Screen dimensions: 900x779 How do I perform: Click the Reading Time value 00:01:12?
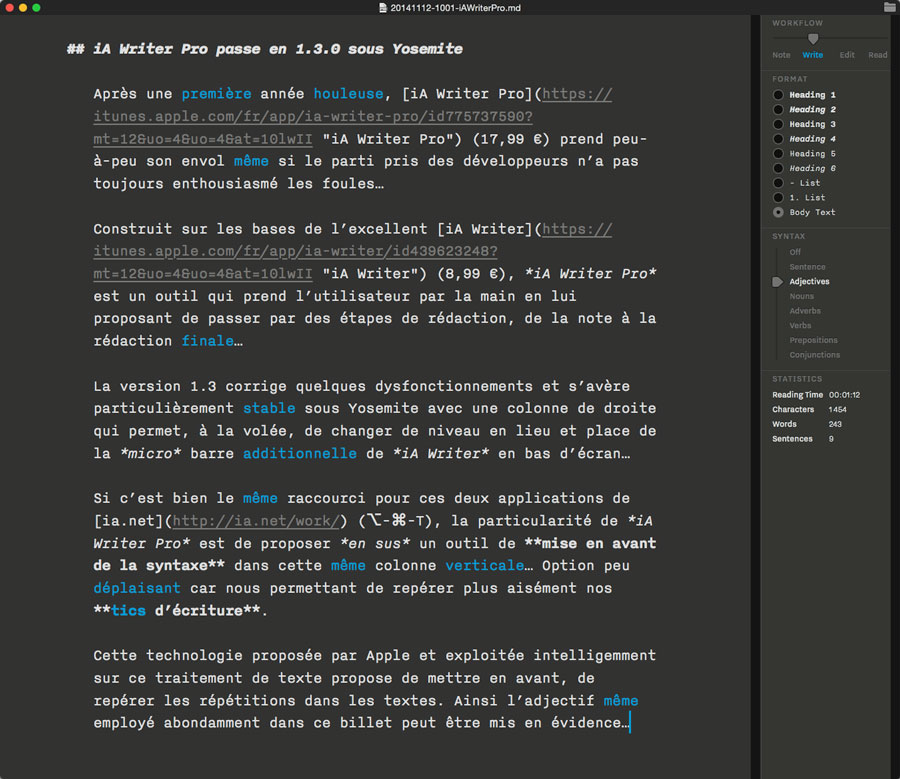[x=844, y=395]
